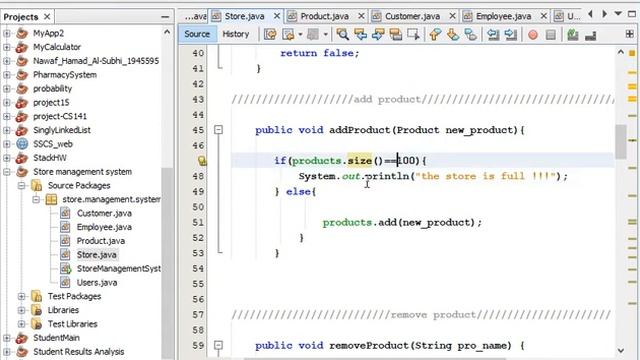Close the Projects panel tab
The height and width of the screenshot is (360, 640).
(47, 16)
